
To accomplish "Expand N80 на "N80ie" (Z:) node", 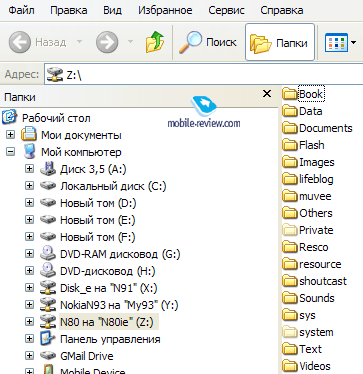I will click(29, 322).
